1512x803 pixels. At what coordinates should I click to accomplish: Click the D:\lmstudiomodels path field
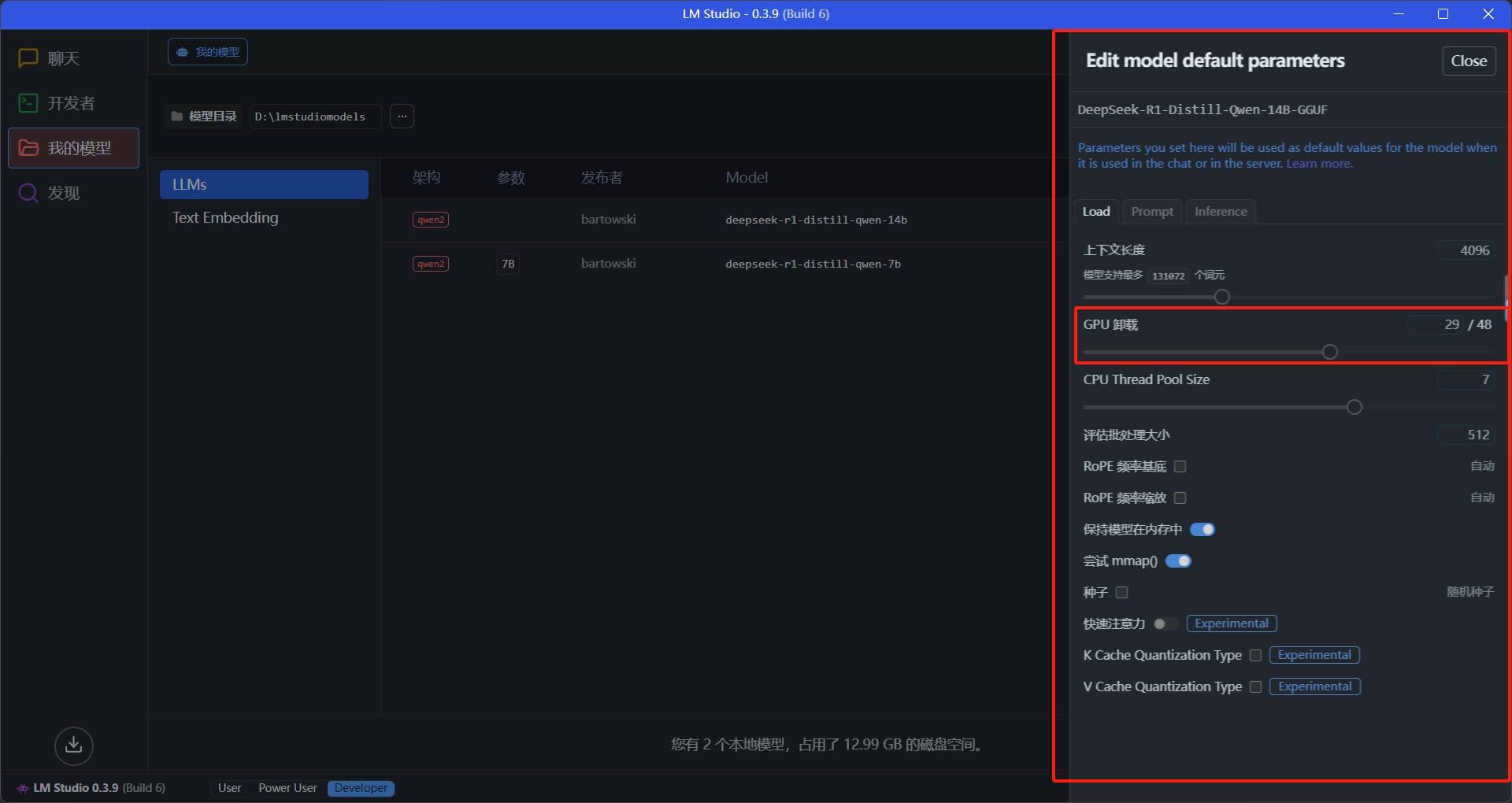[x=315, y=117]
